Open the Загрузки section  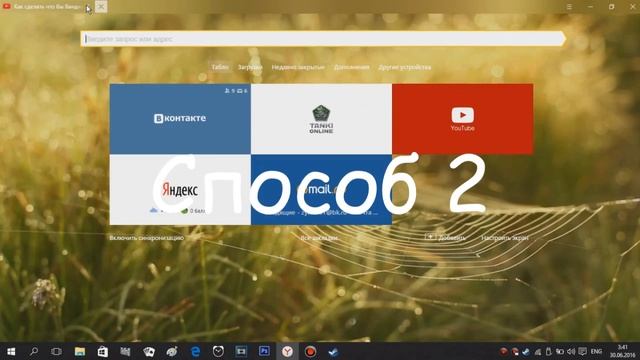click(250, 67)
